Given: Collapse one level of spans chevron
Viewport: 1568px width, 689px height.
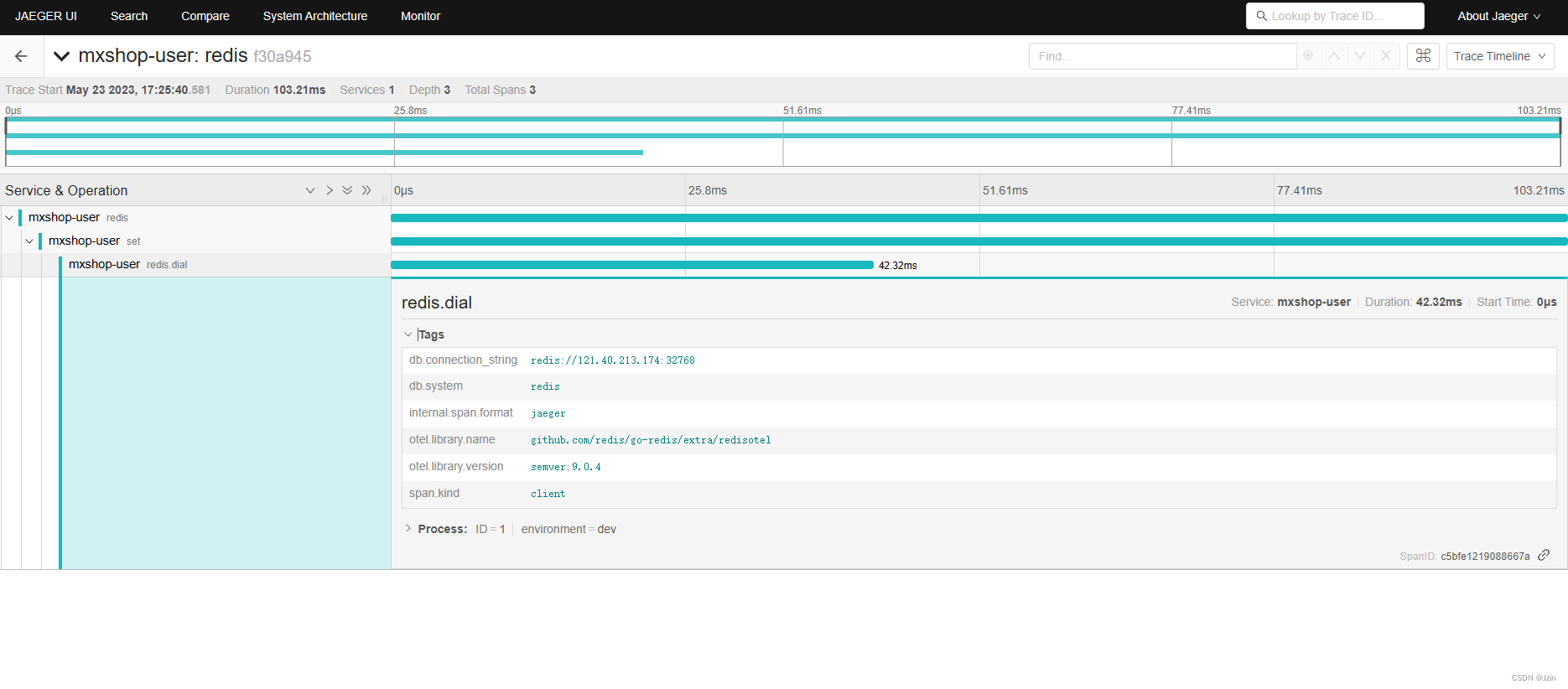Looking at the screenshot, I should coord(330,190).
